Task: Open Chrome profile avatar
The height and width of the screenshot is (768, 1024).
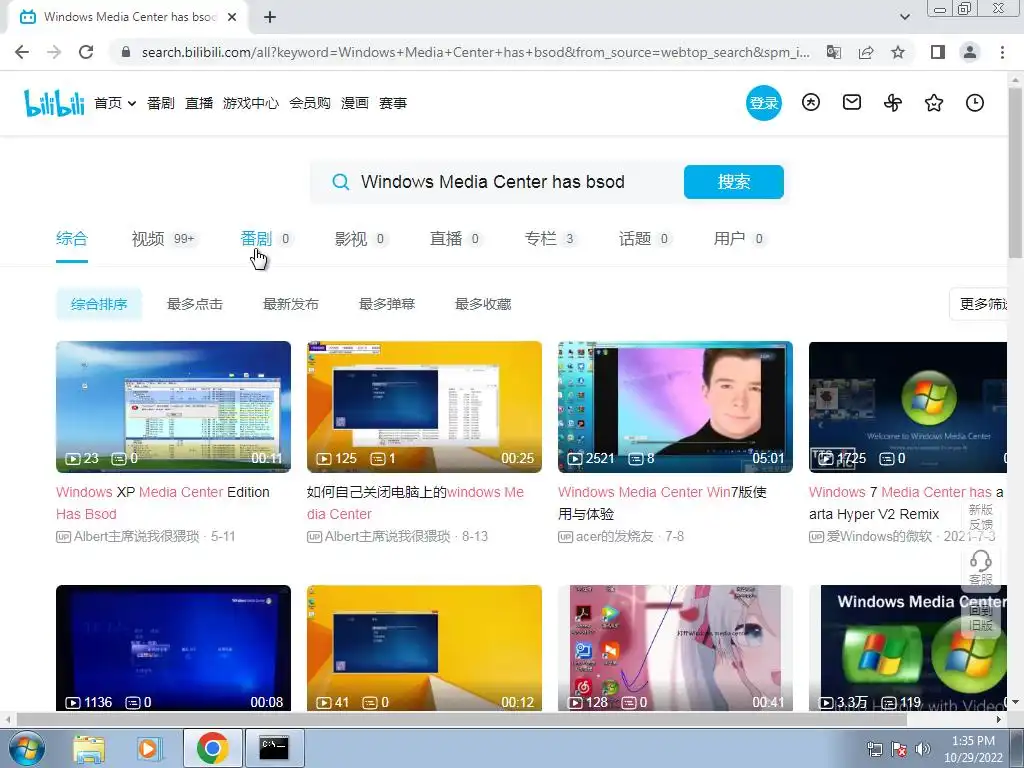Action: [x=970, y=52]
